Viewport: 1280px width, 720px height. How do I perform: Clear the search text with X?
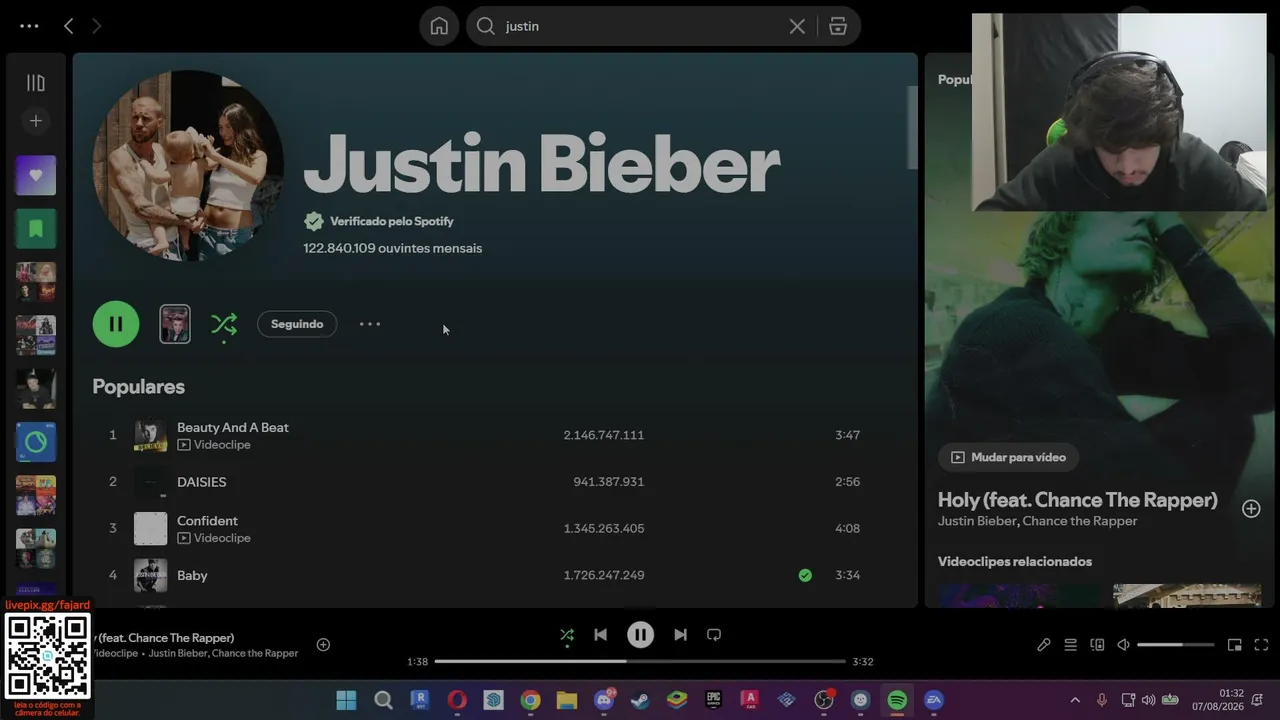[x=797, y=26]
